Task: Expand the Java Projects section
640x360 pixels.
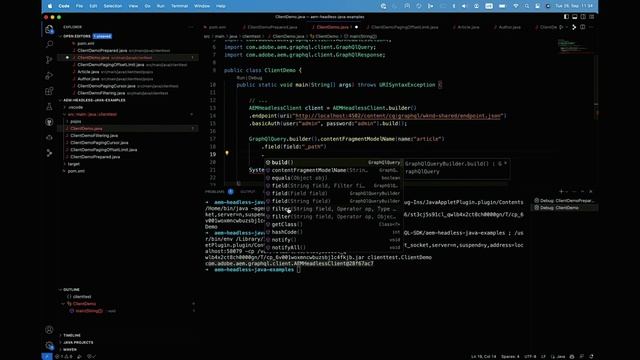Action: pyautogui.click(x=78, y=342)
